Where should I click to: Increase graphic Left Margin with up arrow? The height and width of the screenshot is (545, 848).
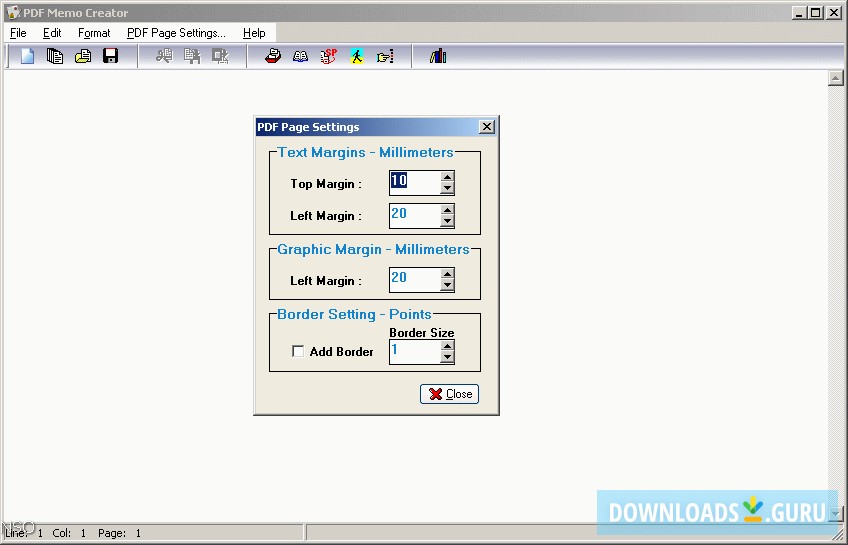click(x=447, y=274)
